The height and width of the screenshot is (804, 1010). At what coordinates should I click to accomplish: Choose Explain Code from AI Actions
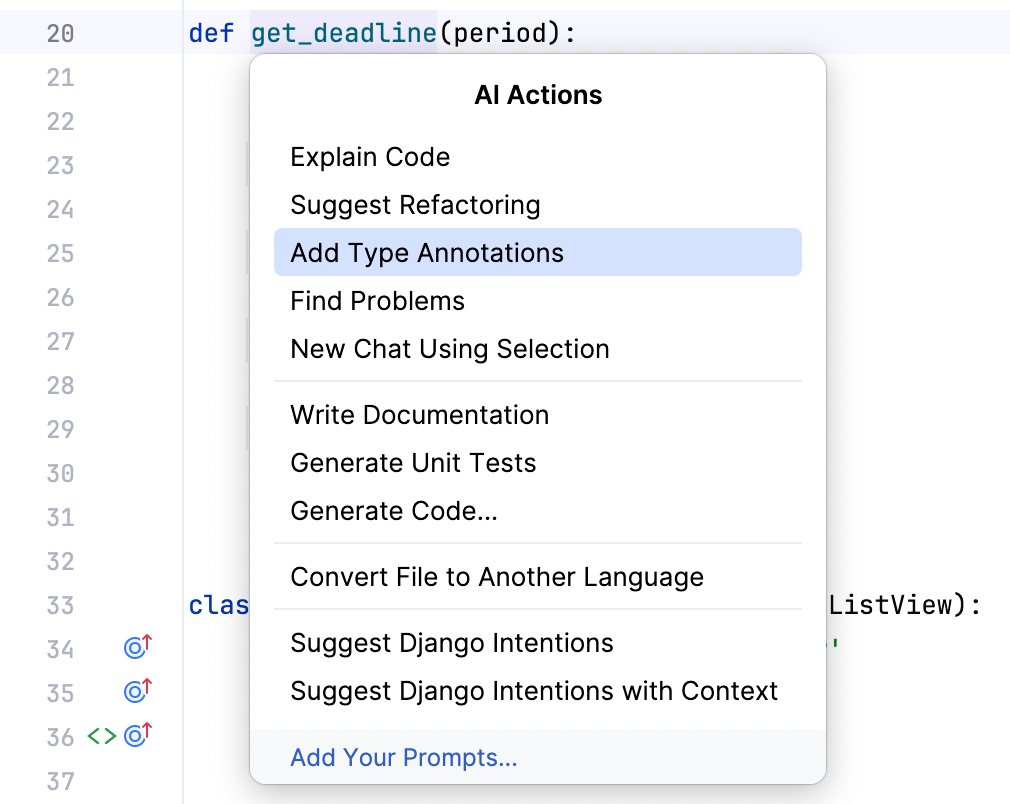[x=370, y=157]
